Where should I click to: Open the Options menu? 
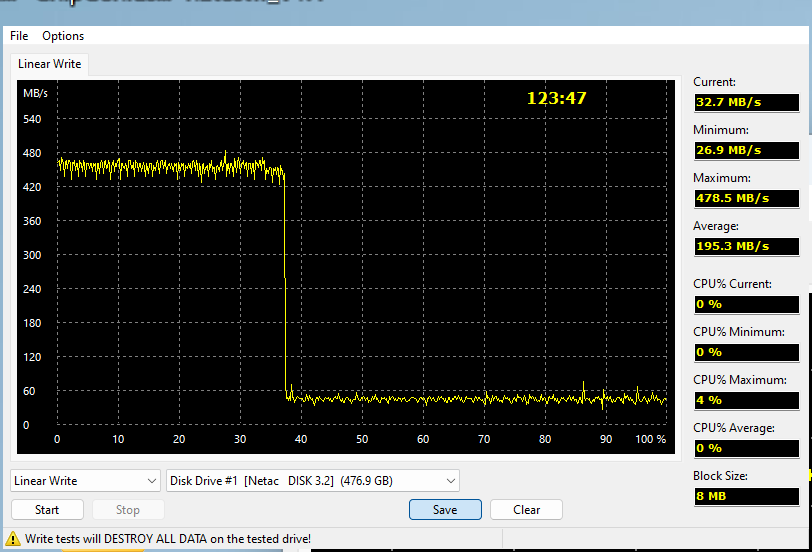pos(63,36)
